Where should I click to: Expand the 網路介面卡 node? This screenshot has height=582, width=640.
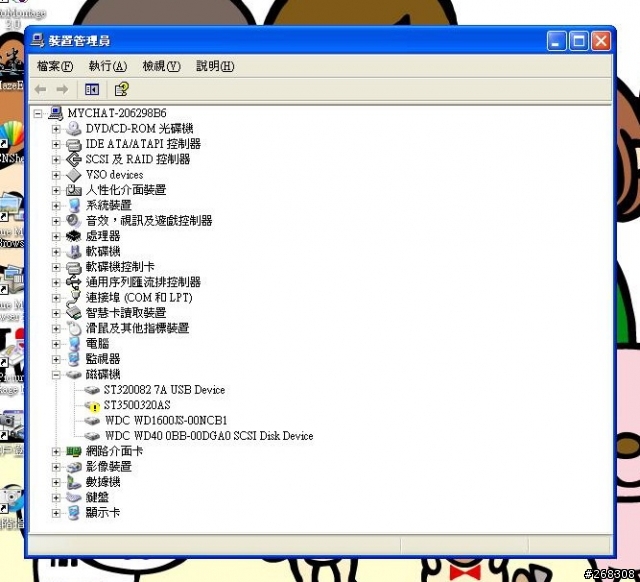56,451
